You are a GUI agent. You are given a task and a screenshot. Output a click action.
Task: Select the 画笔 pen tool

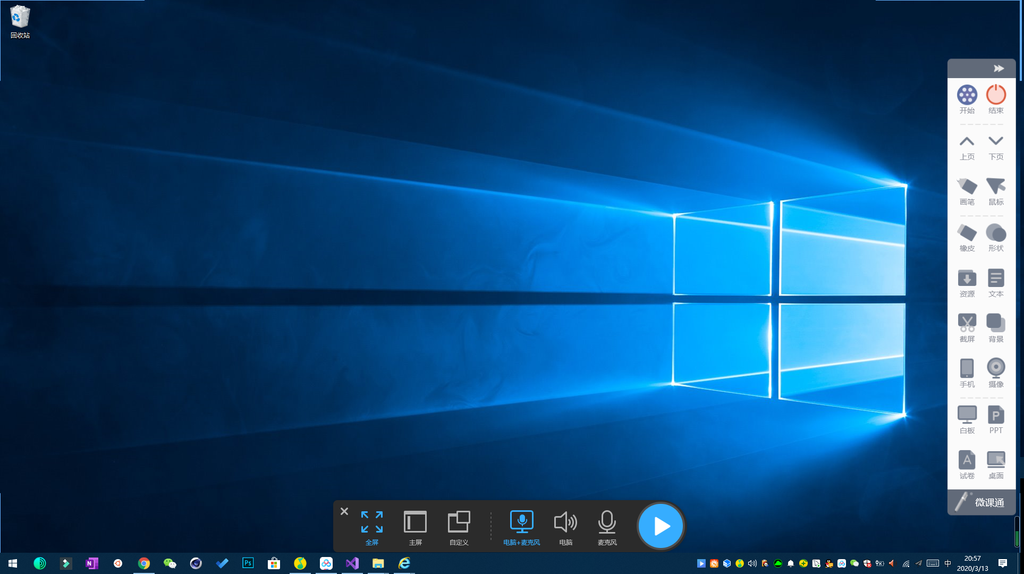967,191
